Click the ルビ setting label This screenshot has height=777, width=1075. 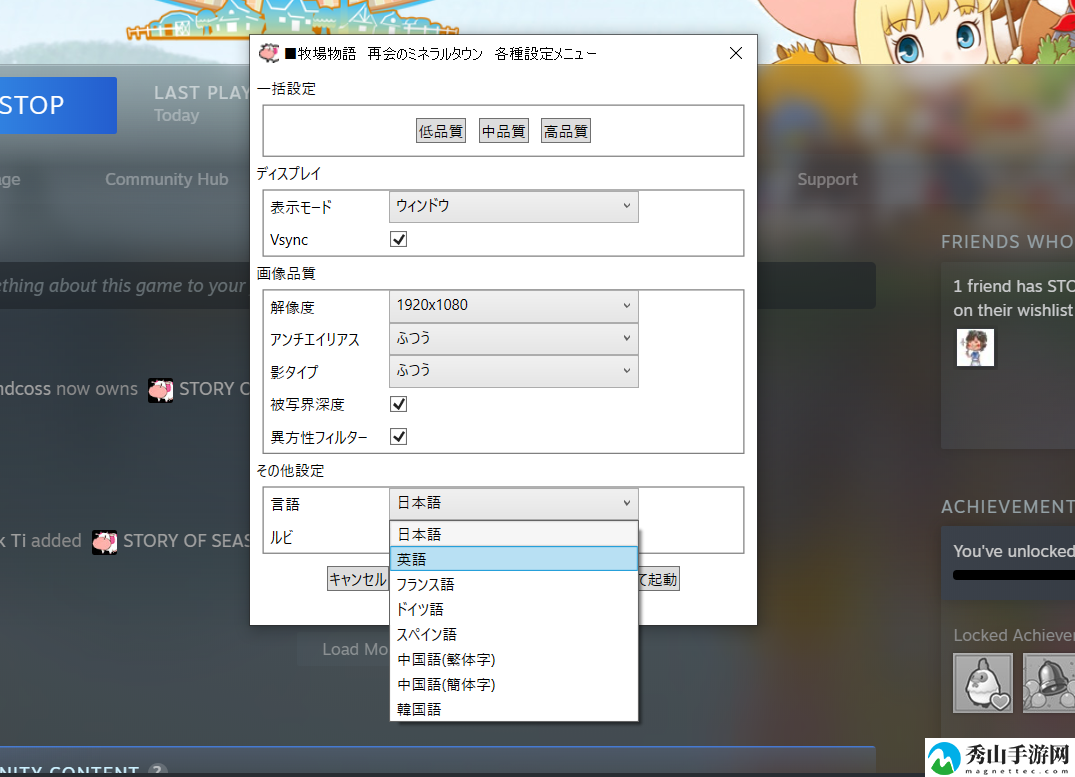(281, 538)
